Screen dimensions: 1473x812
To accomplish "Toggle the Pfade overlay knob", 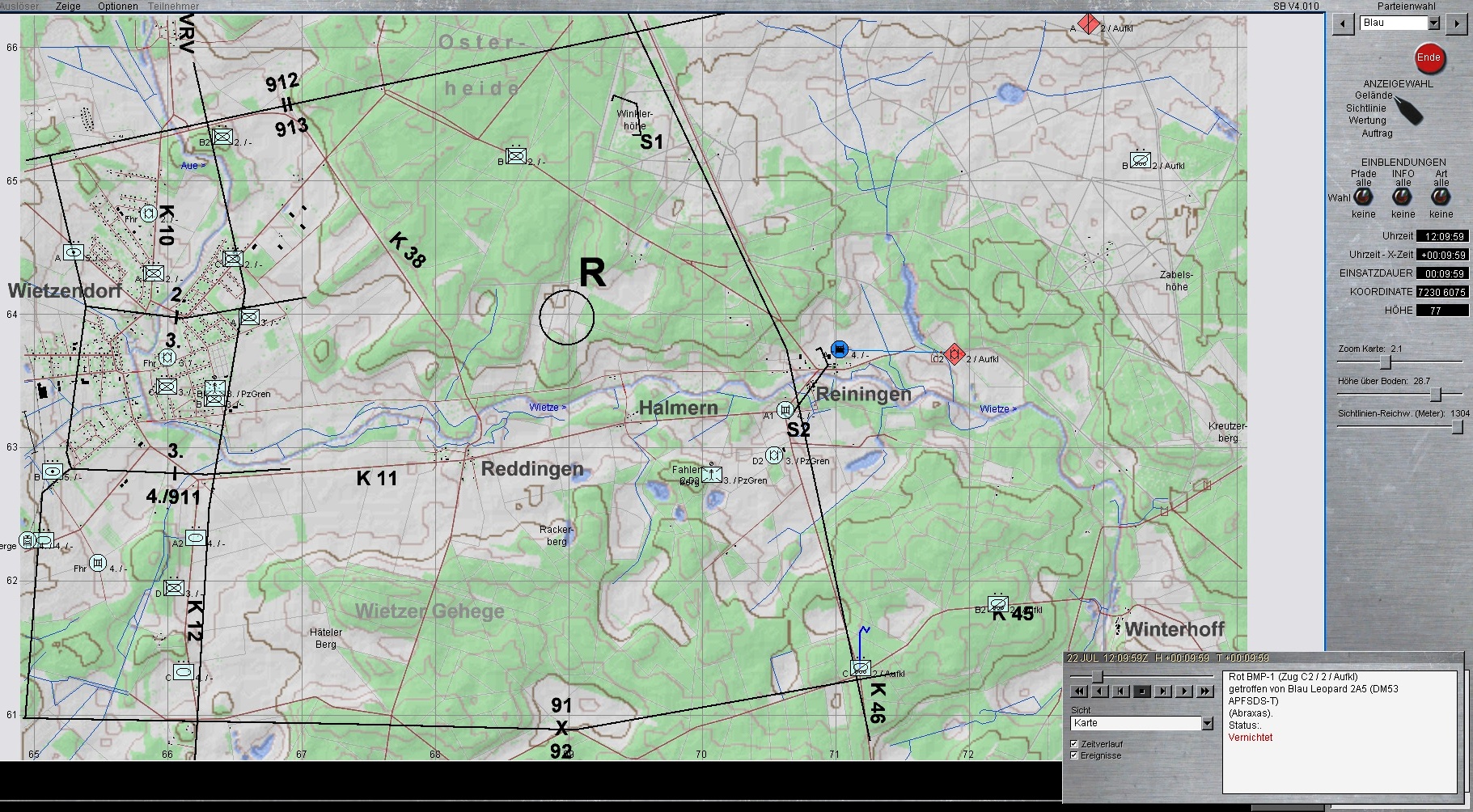I will coord(1363,197).
